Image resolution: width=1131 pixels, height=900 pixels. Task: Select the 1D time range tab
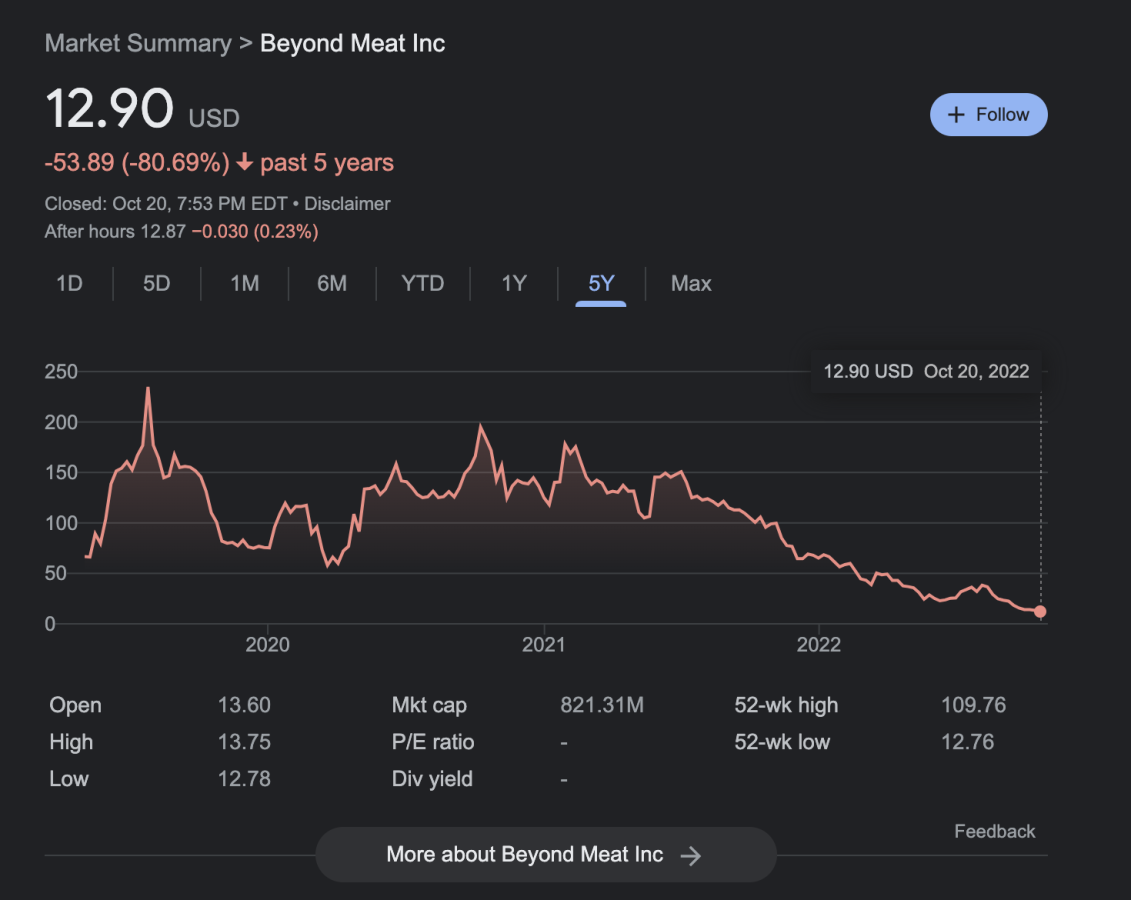click(x=69, y=283)
